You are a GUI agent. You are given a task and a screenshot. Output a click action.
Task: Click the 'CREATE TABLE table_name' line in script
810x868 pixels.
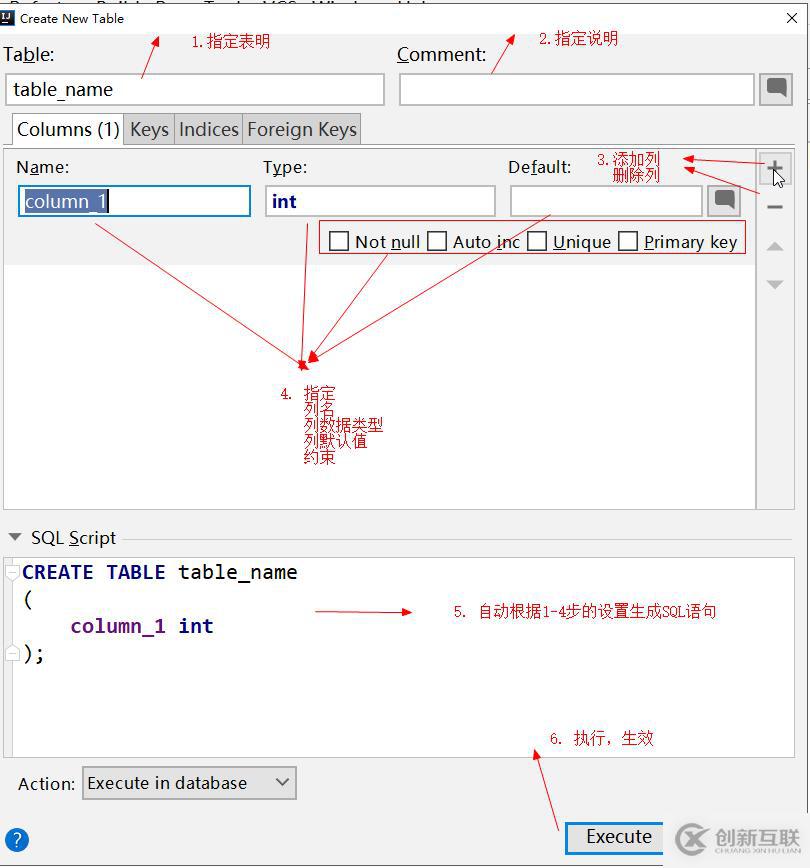pyautogui.click(x=159, y=572)
